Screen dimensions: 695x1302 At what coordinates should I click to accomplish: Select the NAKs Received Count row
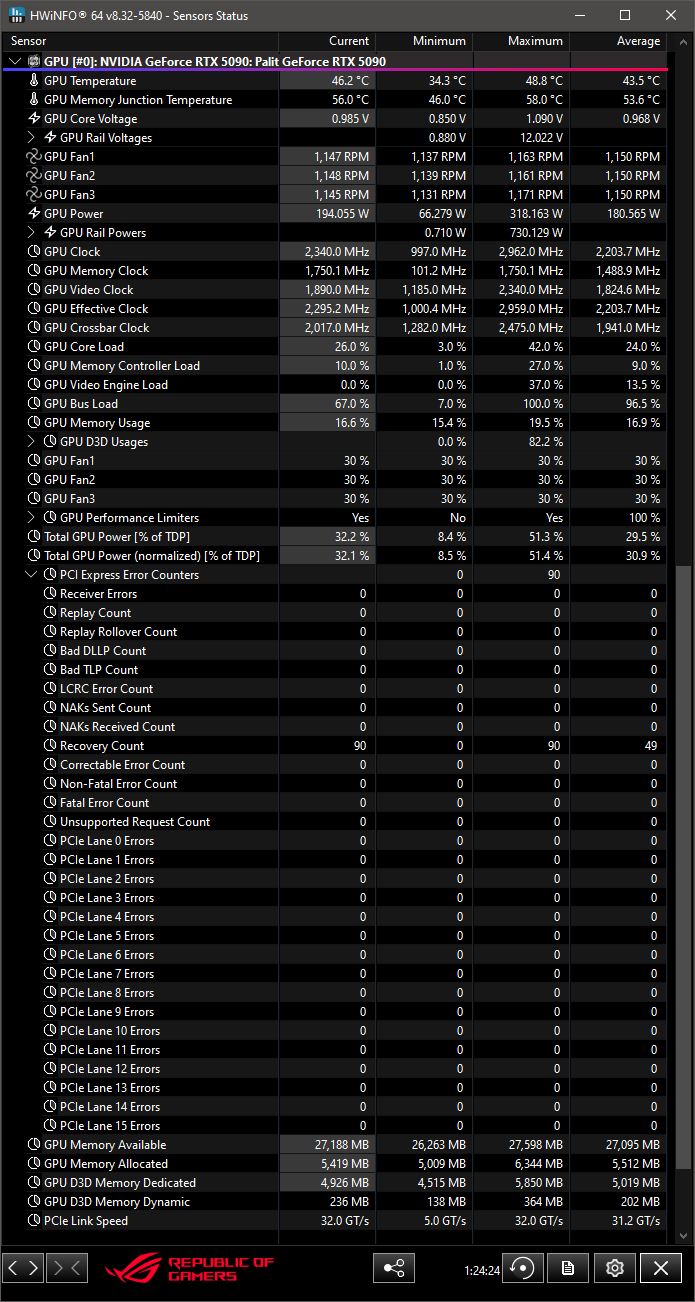click(x=334, y=727)
